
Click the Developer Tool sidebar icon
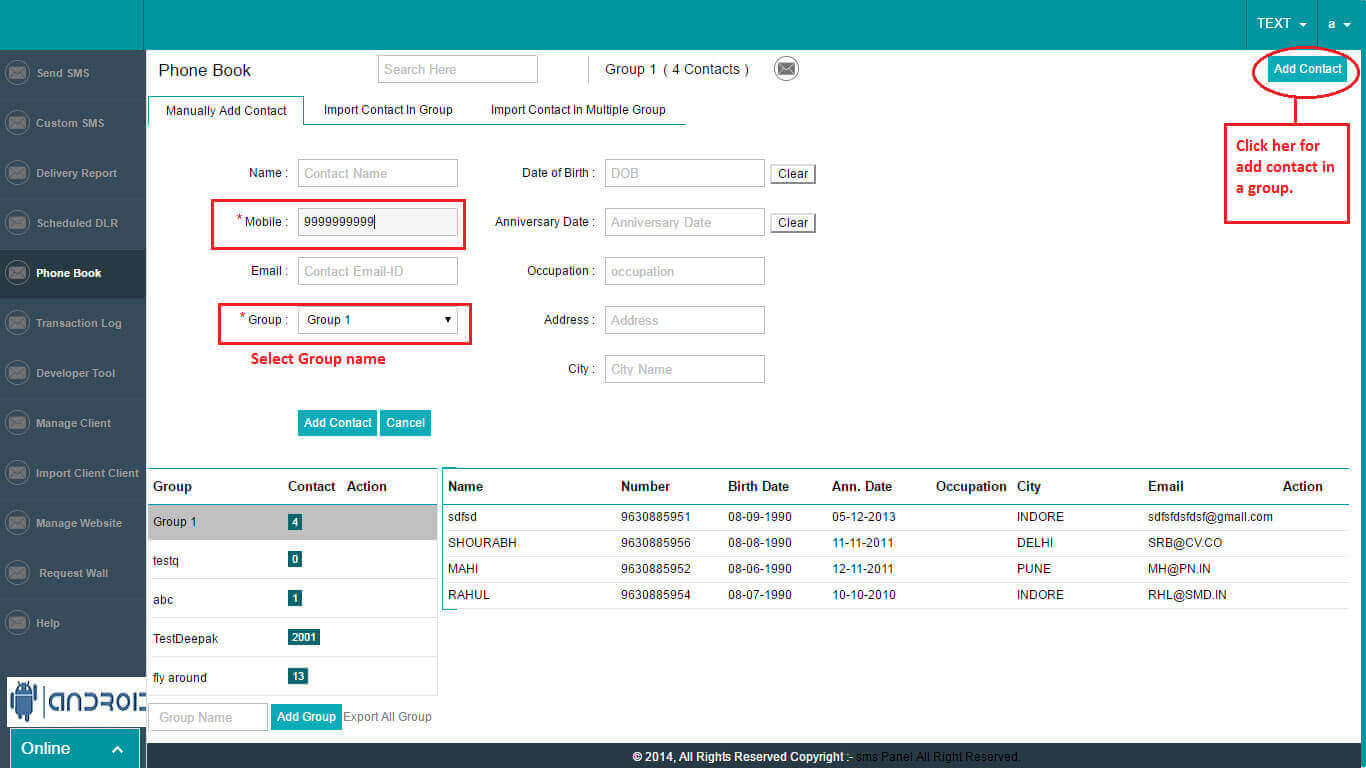point(17,373)
